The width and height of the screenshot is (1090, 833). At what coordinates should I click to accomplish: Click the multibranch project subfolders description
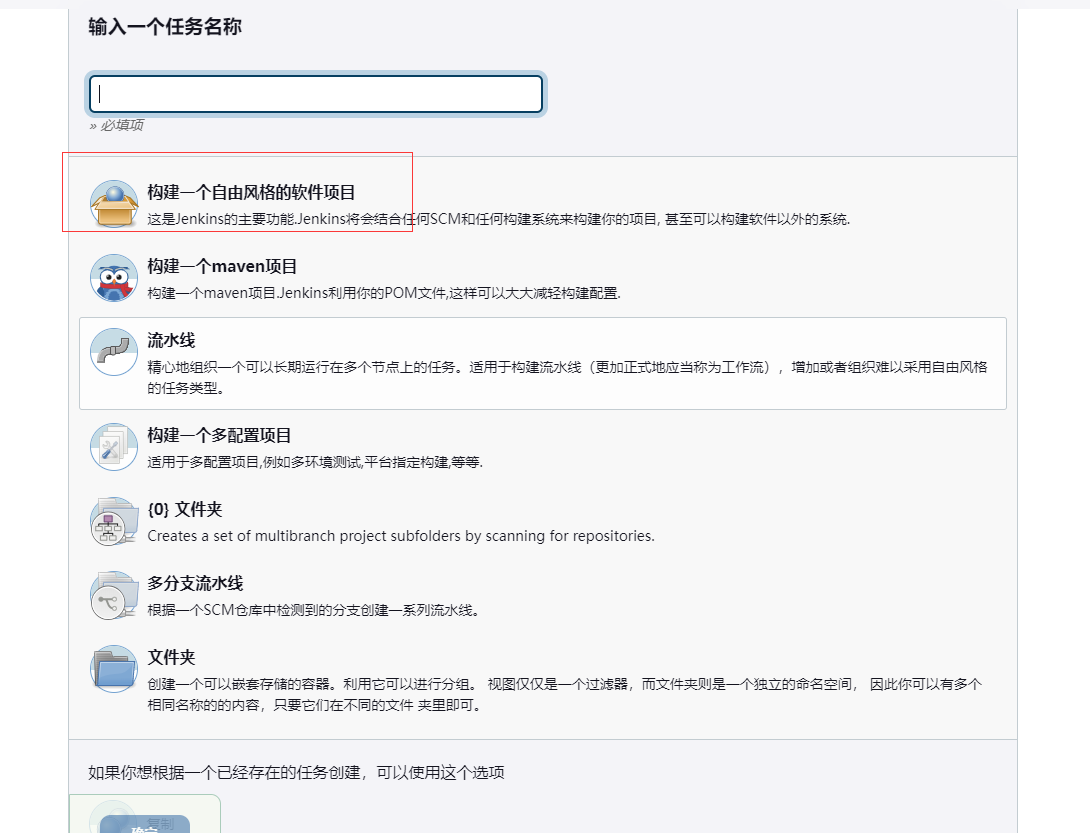pyautogui.click(x=401, y=536)
